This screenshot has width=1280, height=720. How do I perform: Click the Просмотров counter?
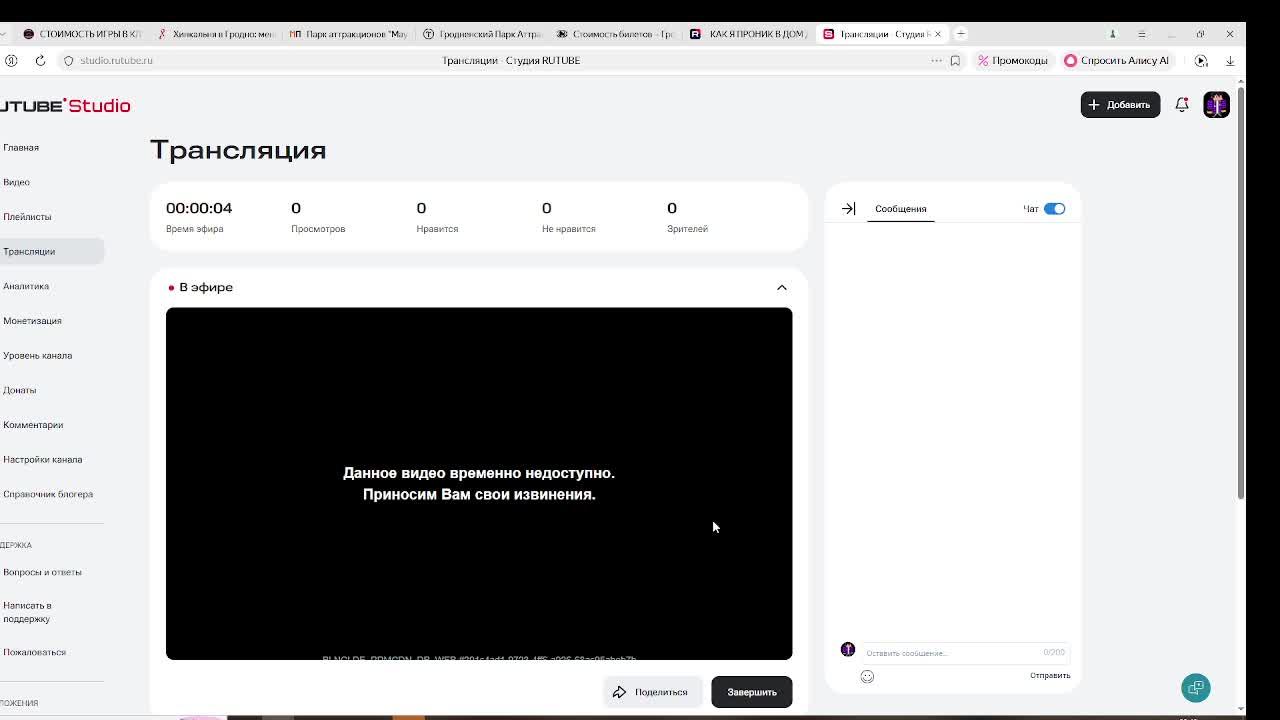coord(318,217)
